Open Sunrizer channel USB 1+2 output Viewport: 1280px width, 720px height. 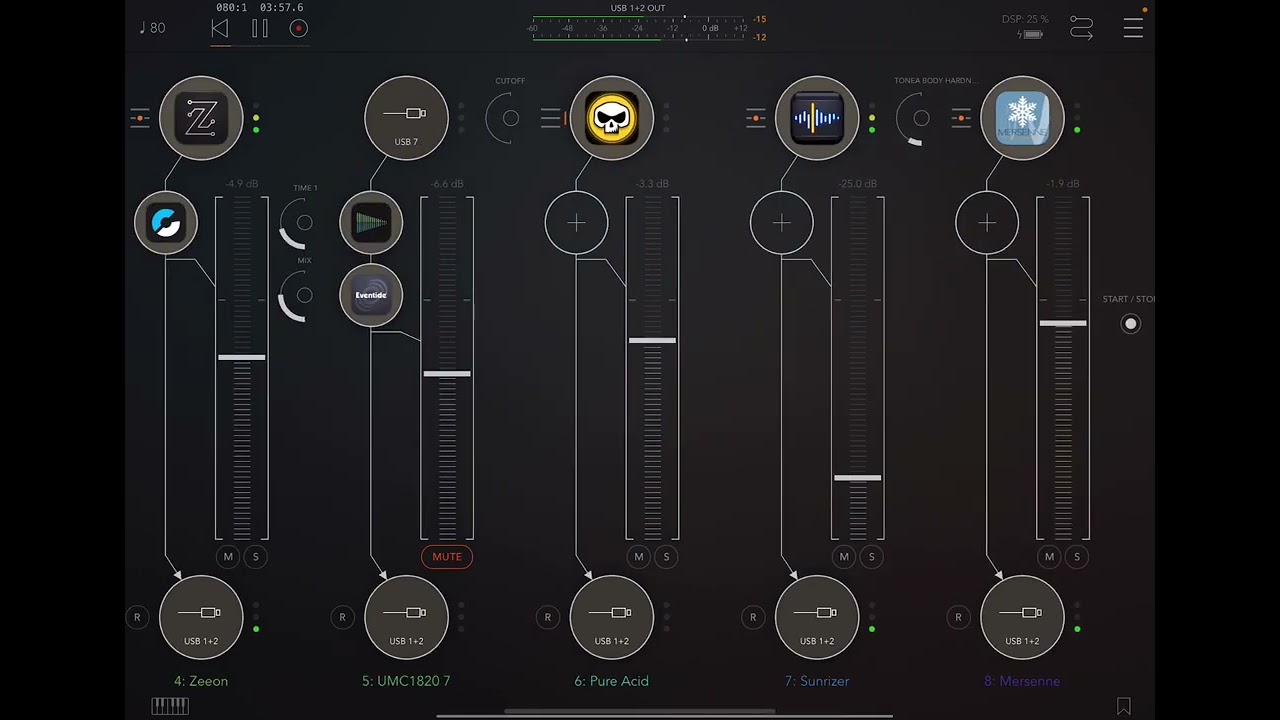click(817, 618)
